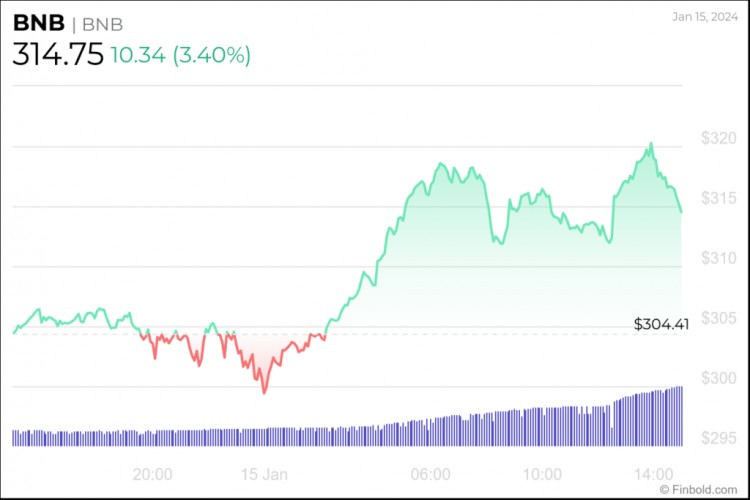The height and width of the screenshot is (500, 750).
Task: Select the 20:00 time axis label
Action: [x=153, y=473]
